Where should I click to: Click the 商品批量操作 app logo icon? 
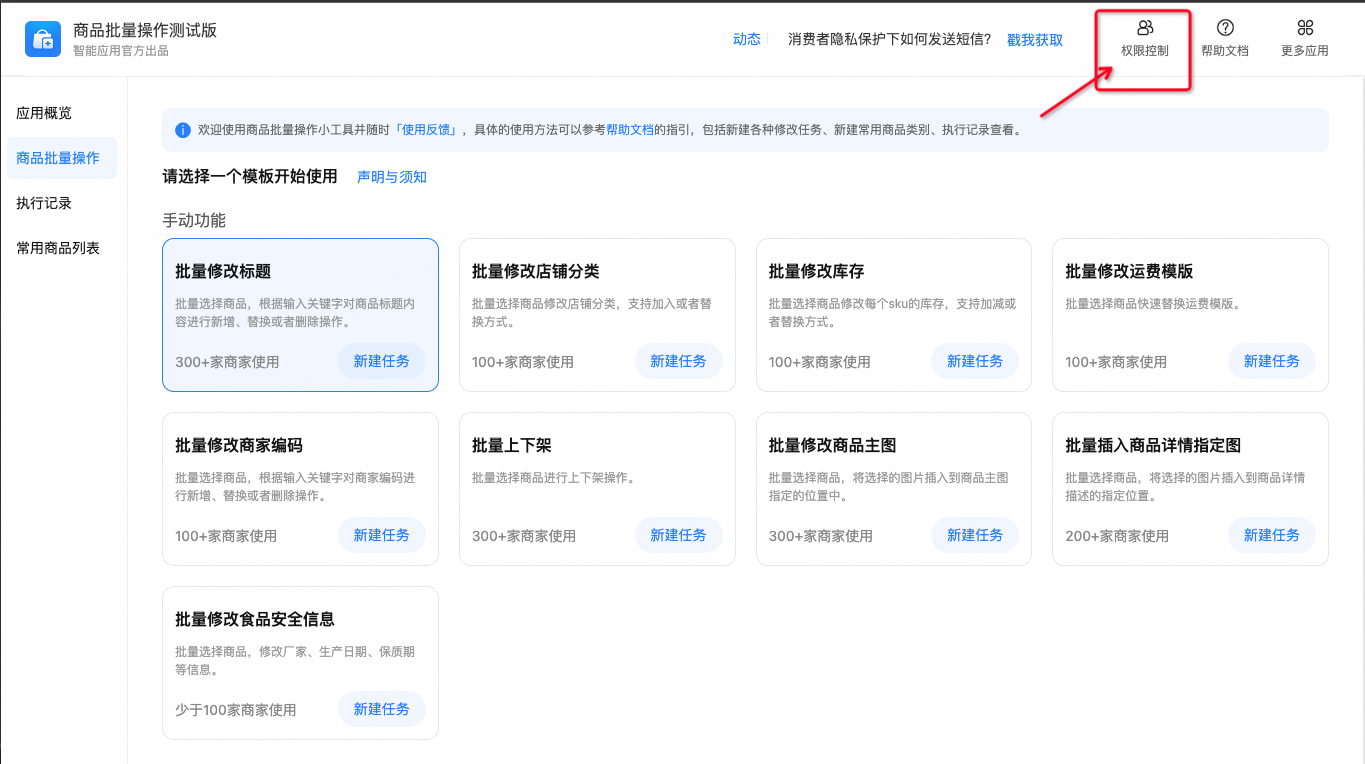43,38
